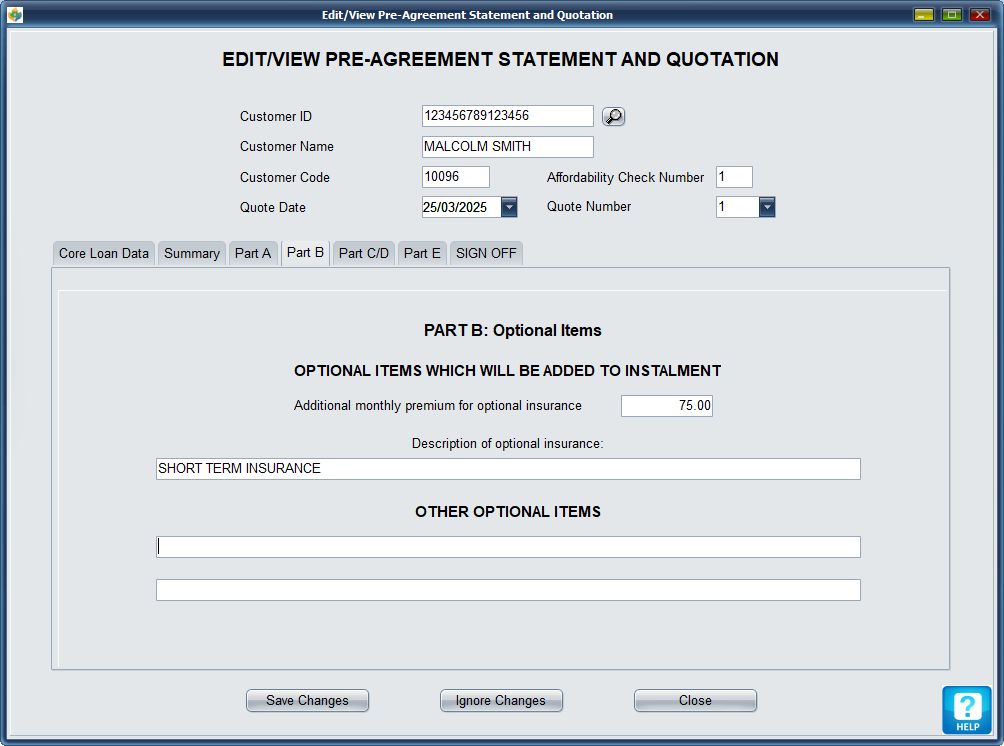
Task: Expand the Quote Number dropdown
Action: click(x=767, y=207)
